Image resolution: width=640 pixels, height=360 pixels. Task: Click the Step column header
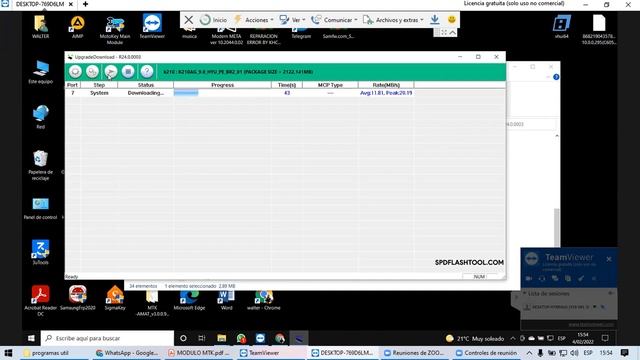point(99,85)
